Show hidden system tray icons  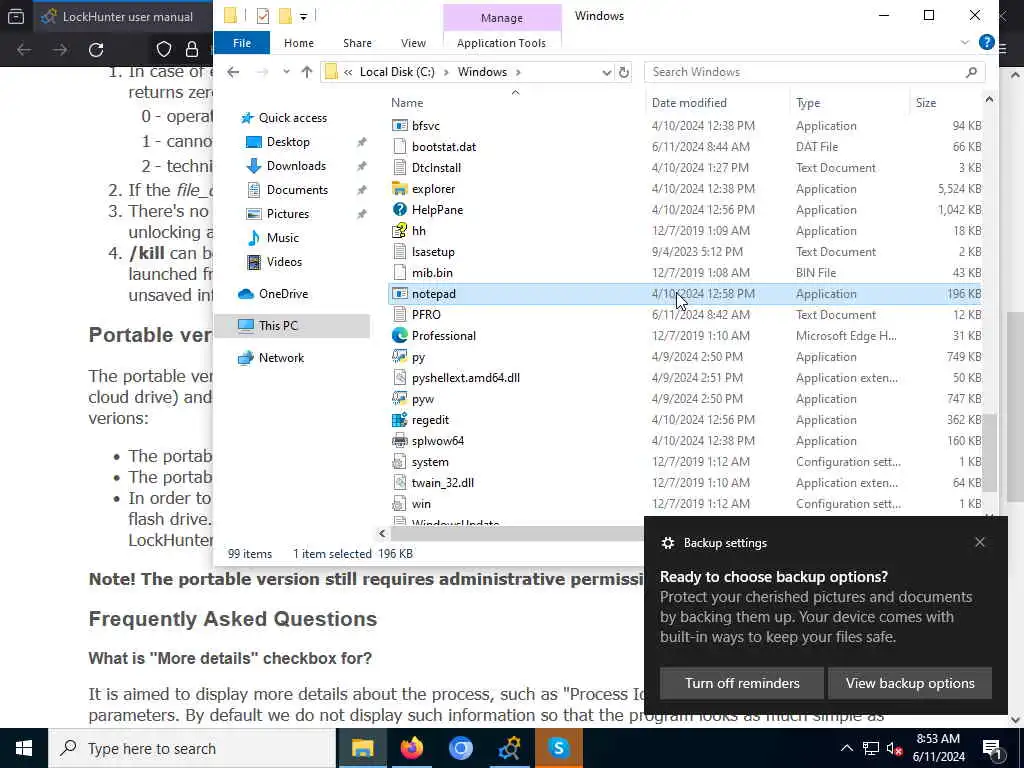[x=846, y=748]
